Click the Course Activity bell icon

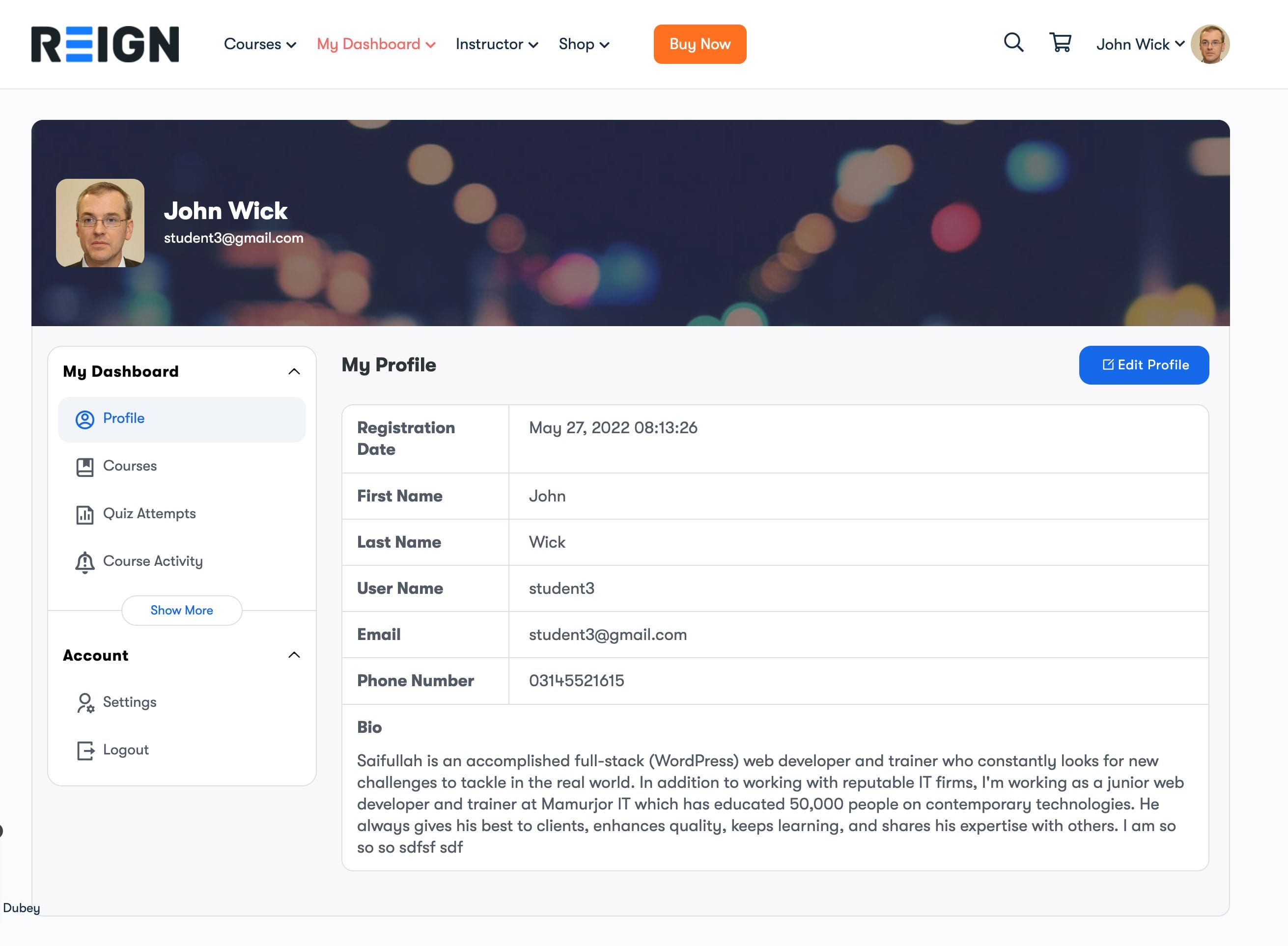point(85,562)
